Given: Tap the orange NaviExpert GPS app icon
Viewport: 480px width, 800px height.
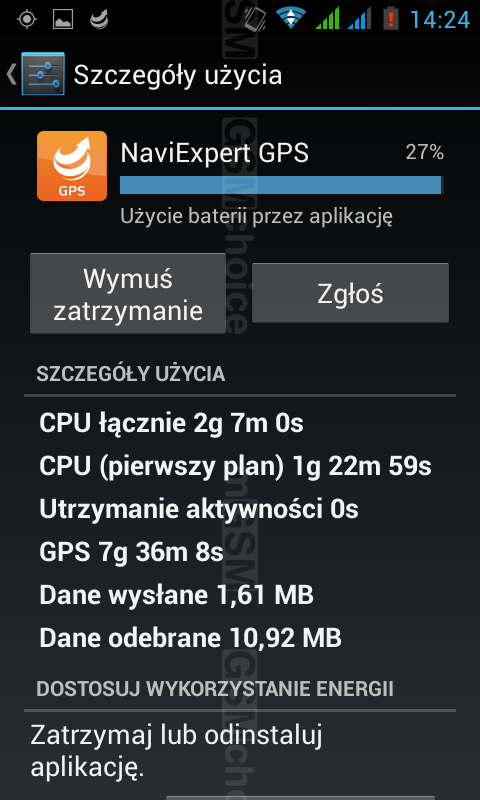Looking at the screenshot, I should pyautogui.click(x=72, y=166).
